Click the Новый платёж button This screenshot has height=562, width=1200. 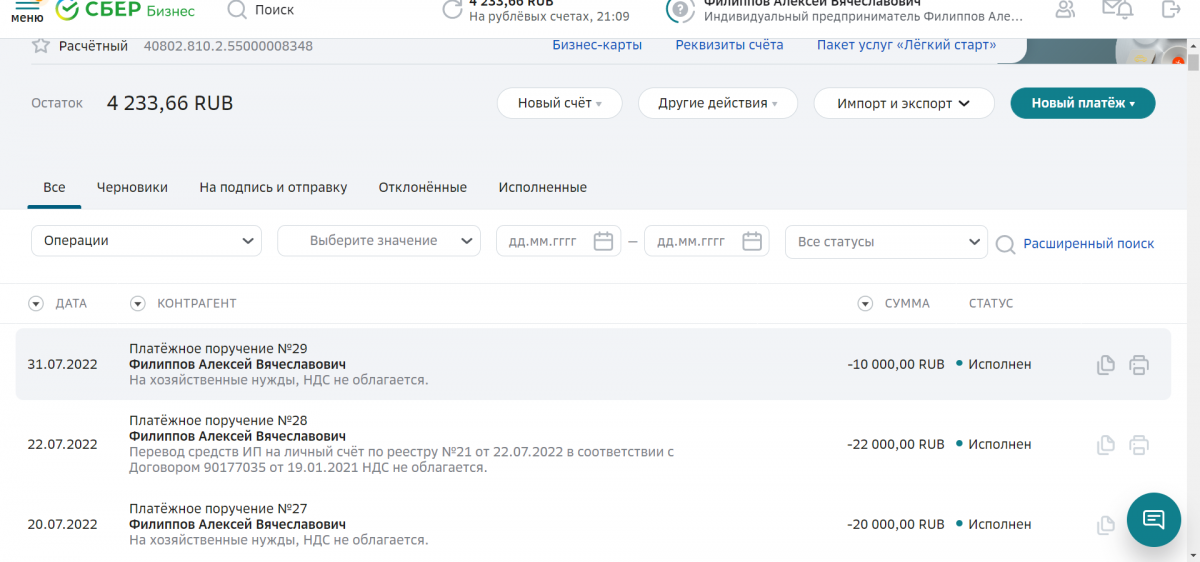1082,103
